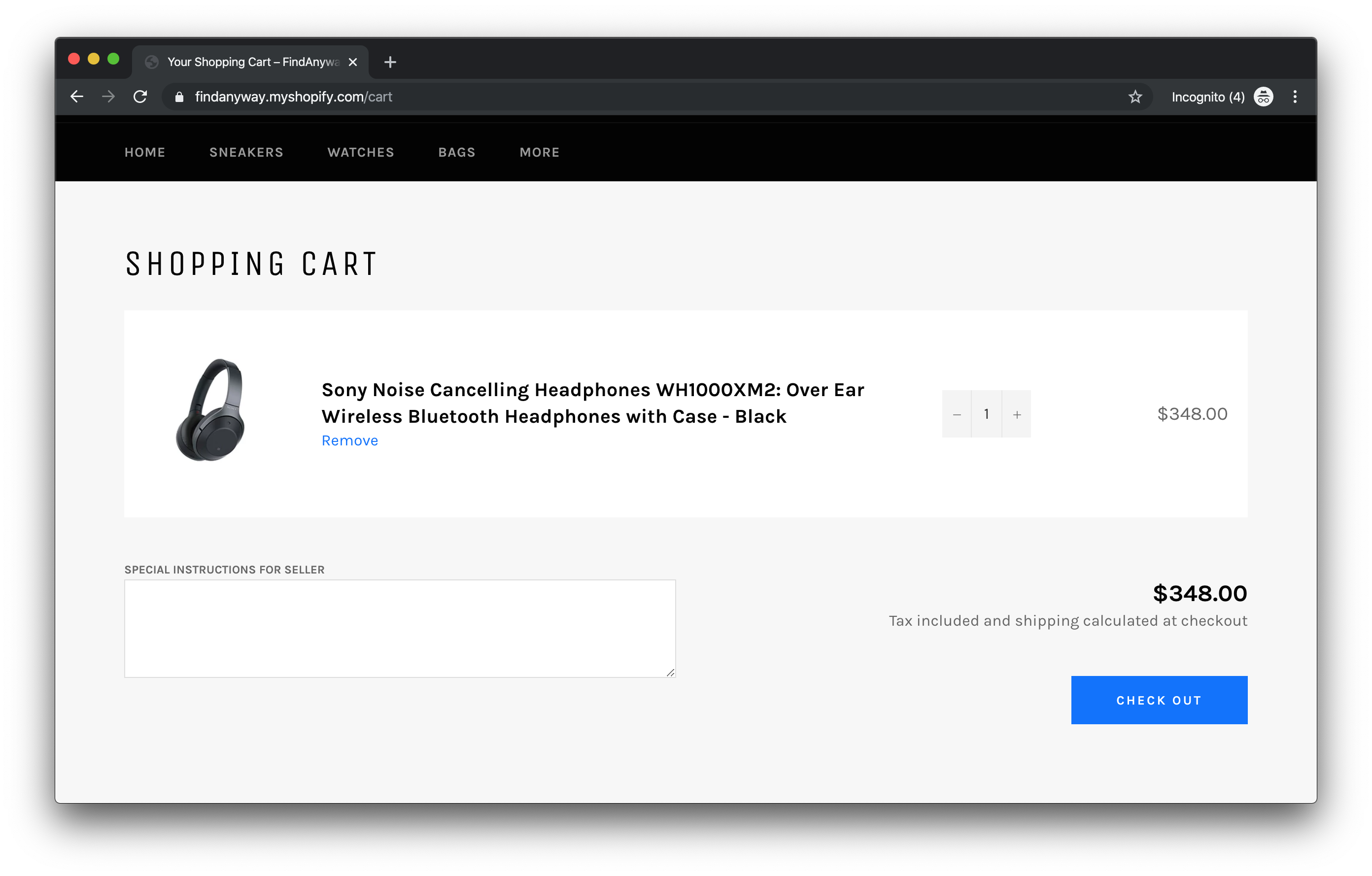The width and height of the screenshot is (1372, 876).
Task: Click the Incognito (4) label
Action: 1208,97
